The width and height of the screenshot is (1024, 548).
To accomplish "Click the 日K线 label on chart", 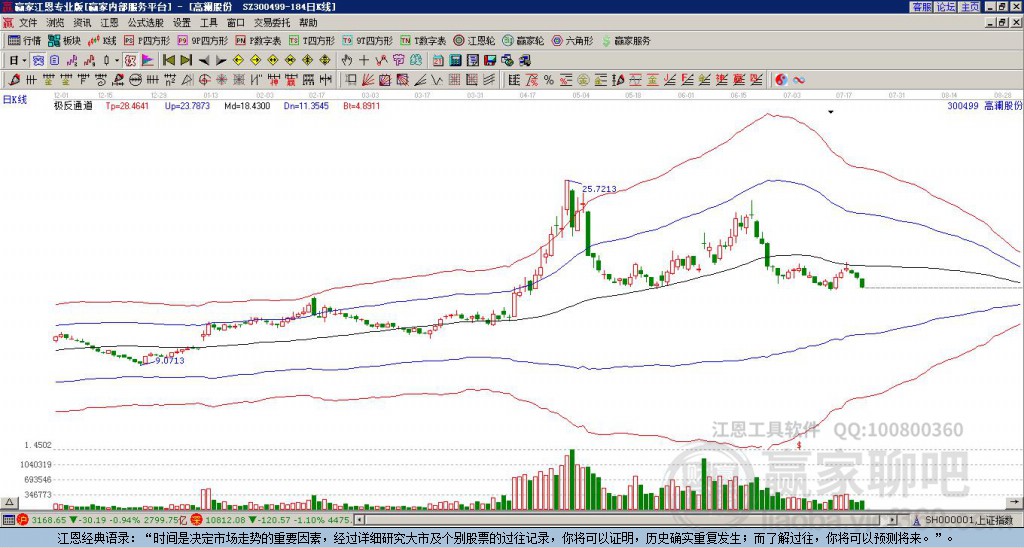I will [x=15, y=99].
